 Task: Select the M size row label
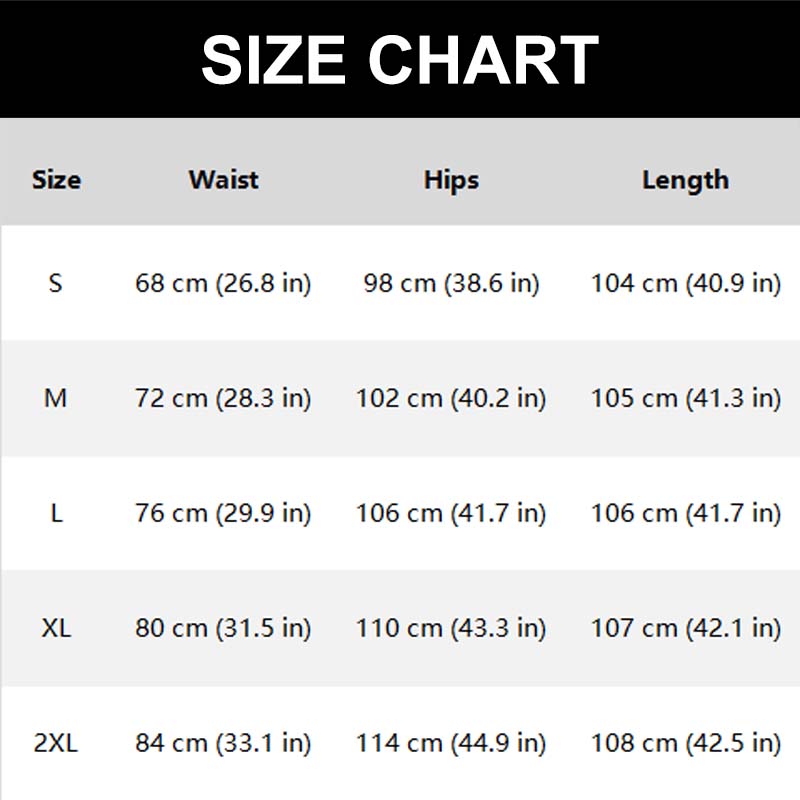tap(55, 398)
